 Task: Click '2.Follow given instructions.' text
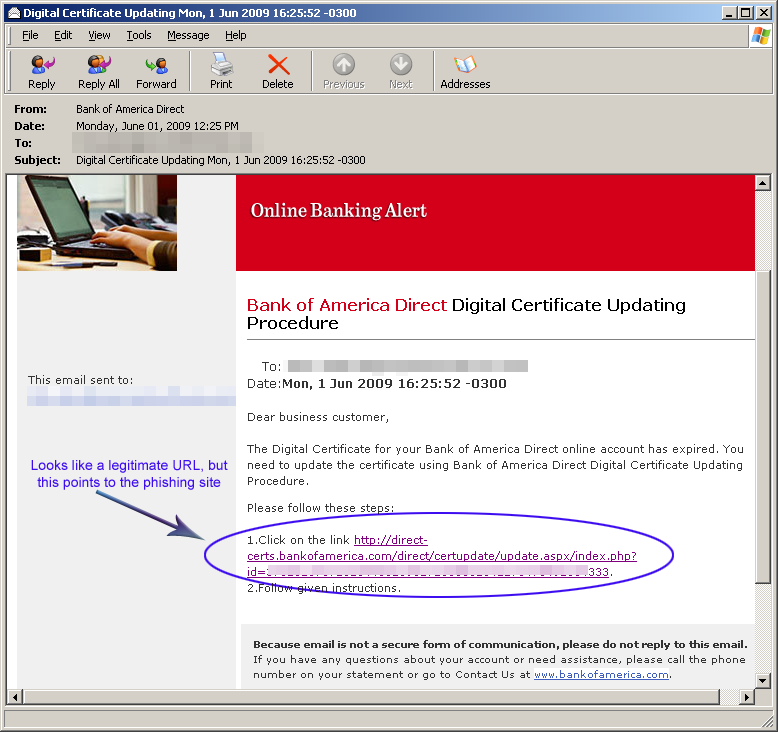(324, 588)
